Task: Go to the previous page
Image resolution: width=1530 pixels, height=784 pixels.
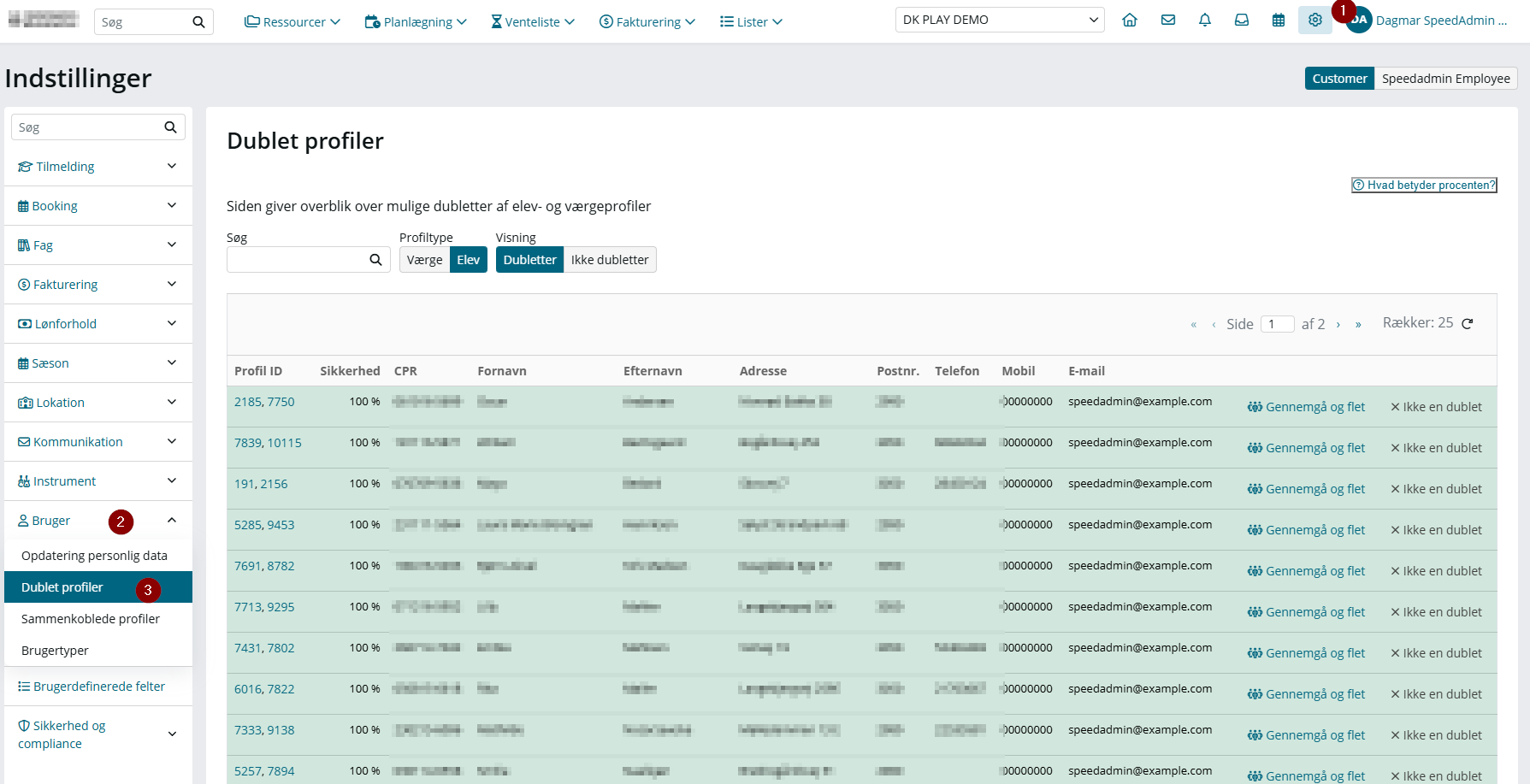Action: 1214,325
